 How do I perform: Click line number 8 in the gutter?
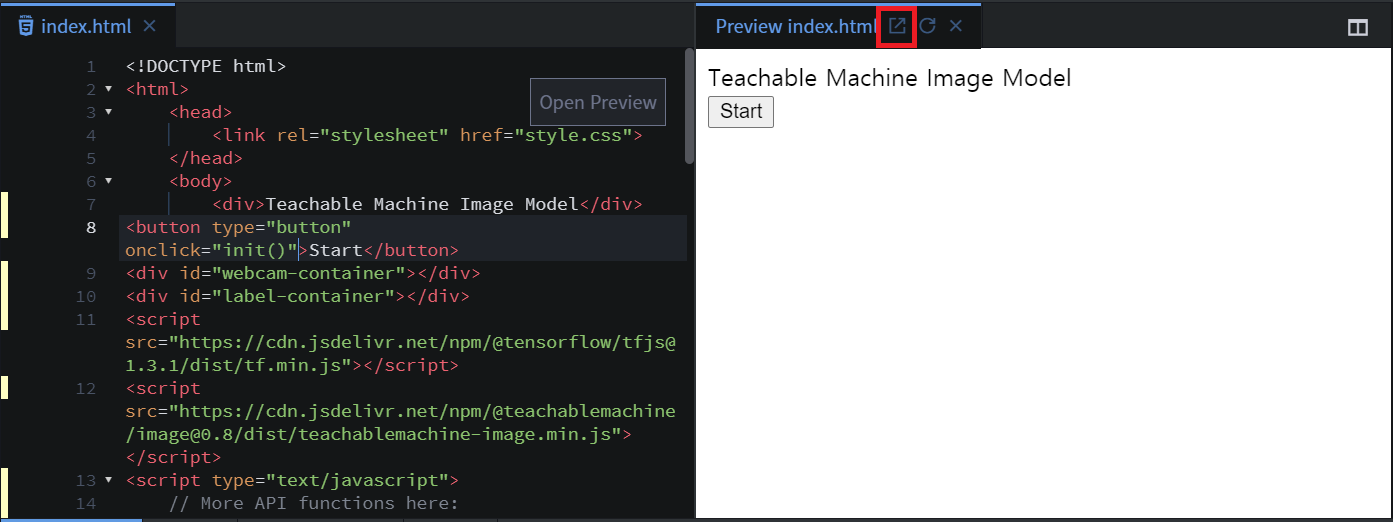[91, 227]
